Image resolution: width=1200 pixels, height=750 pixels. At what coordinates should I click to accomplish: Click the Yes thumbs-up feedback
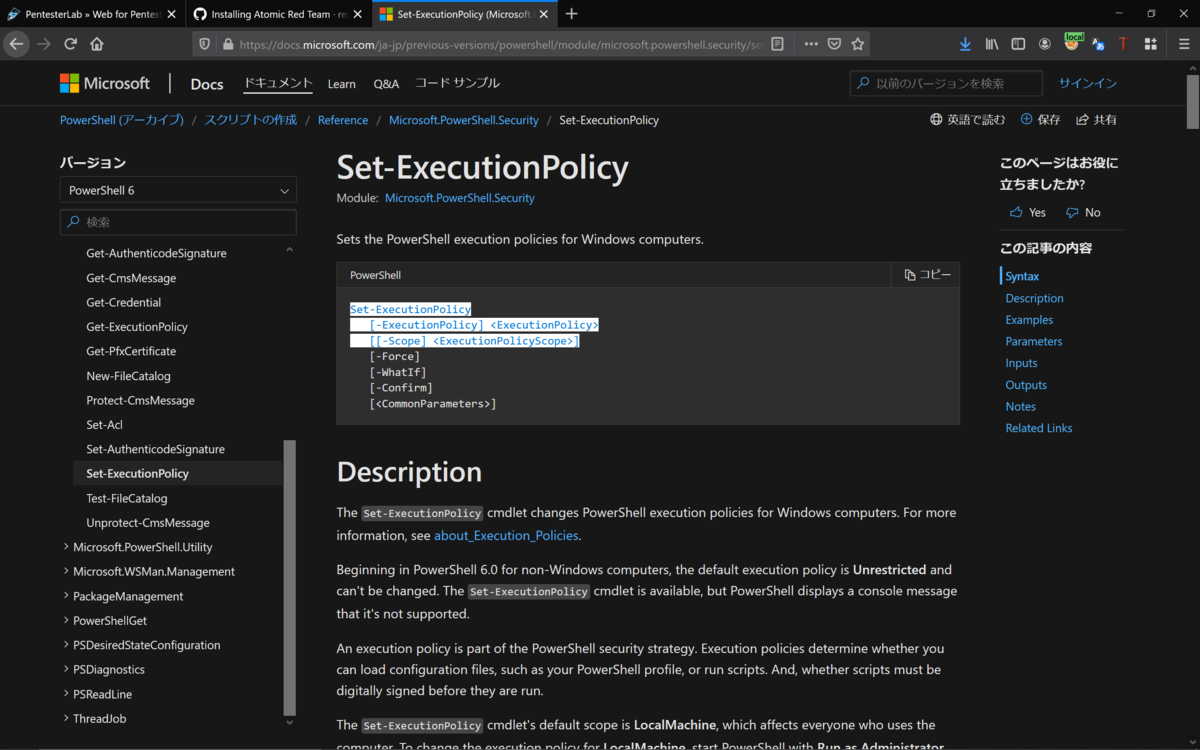click(1028, 212)
